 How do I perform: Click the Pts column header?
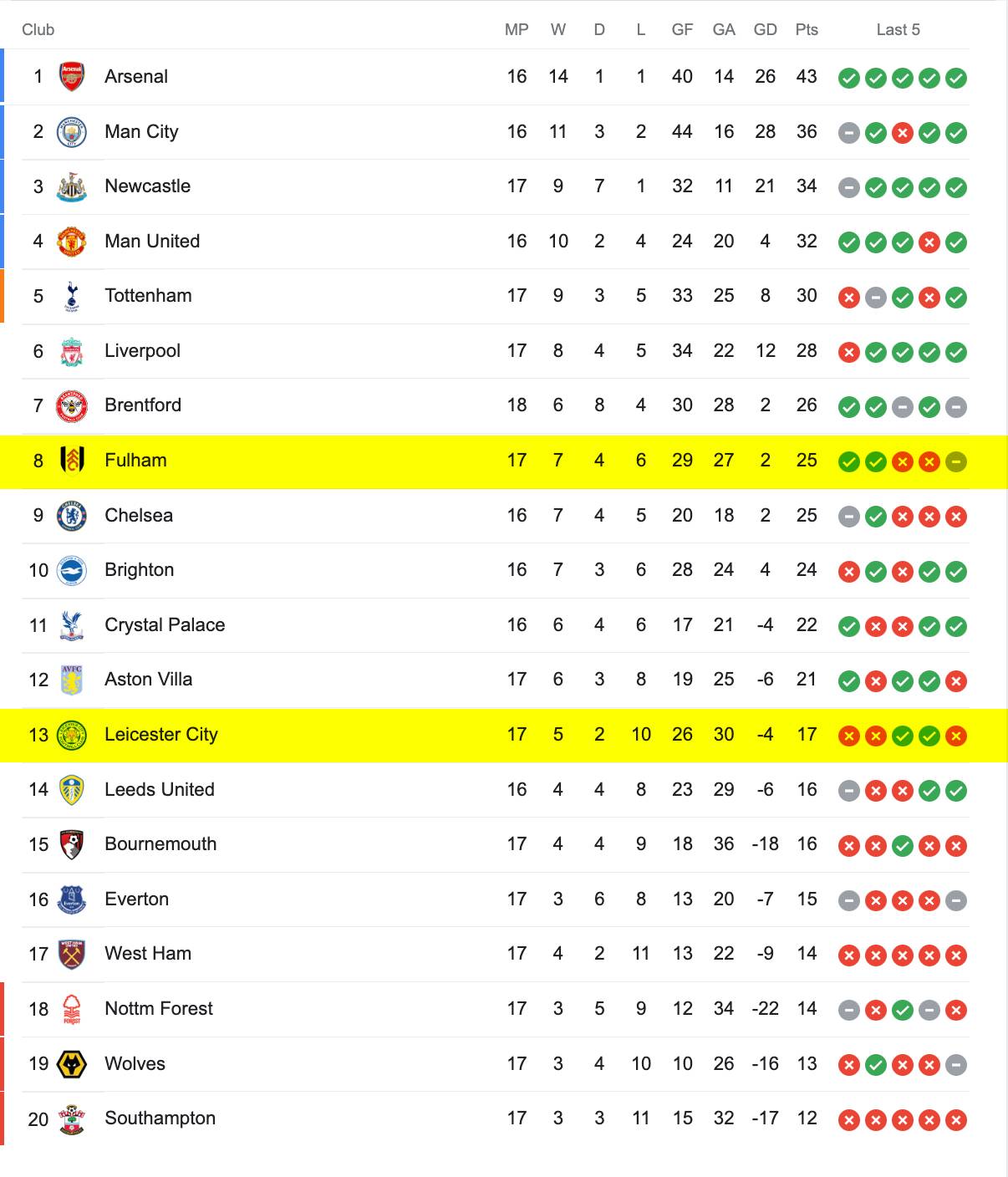click(807, 30)
